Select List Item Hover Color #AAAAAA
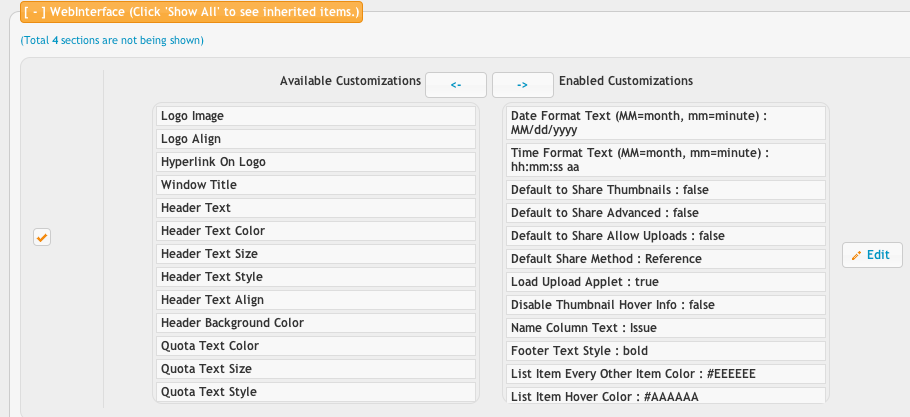Image resolution: width=910 pixels, height=417 pixels. (x=666, y=396)
